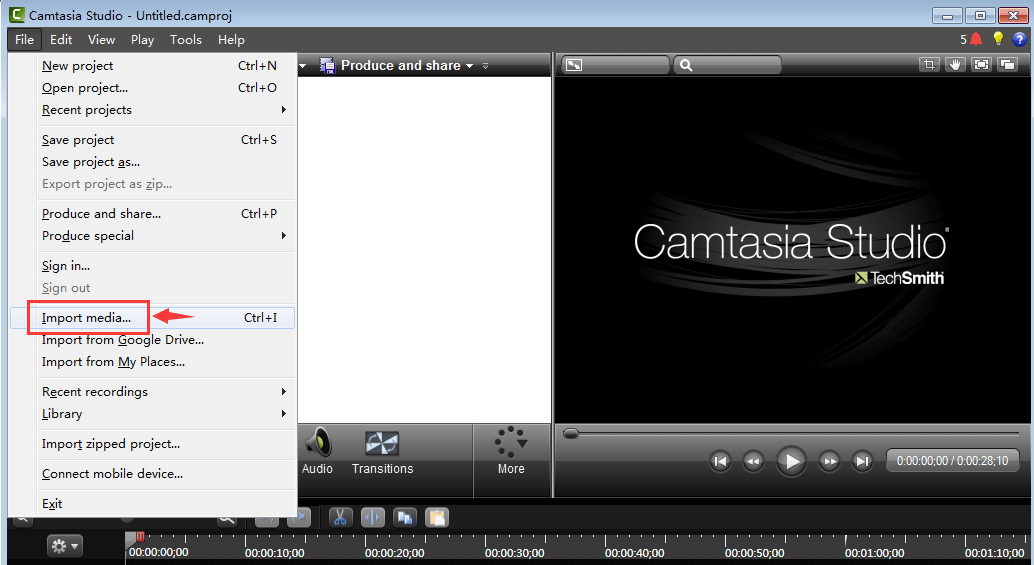The height and width of the screenshot is (565, 1034).
Task: Choose New project from File menu
Action: (x=153, y=65)
